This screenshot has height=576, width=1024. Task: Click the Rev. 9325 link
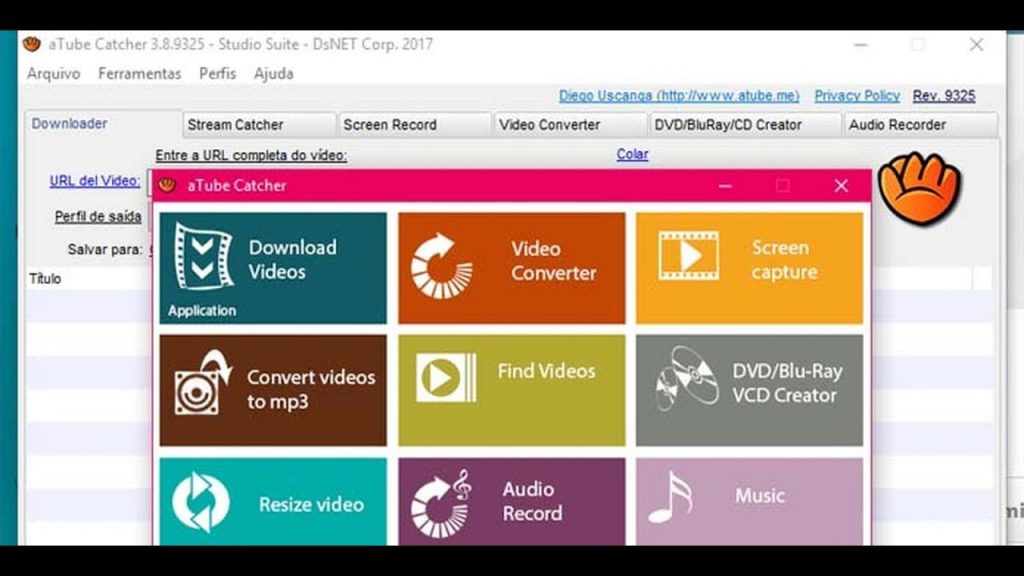944,95
